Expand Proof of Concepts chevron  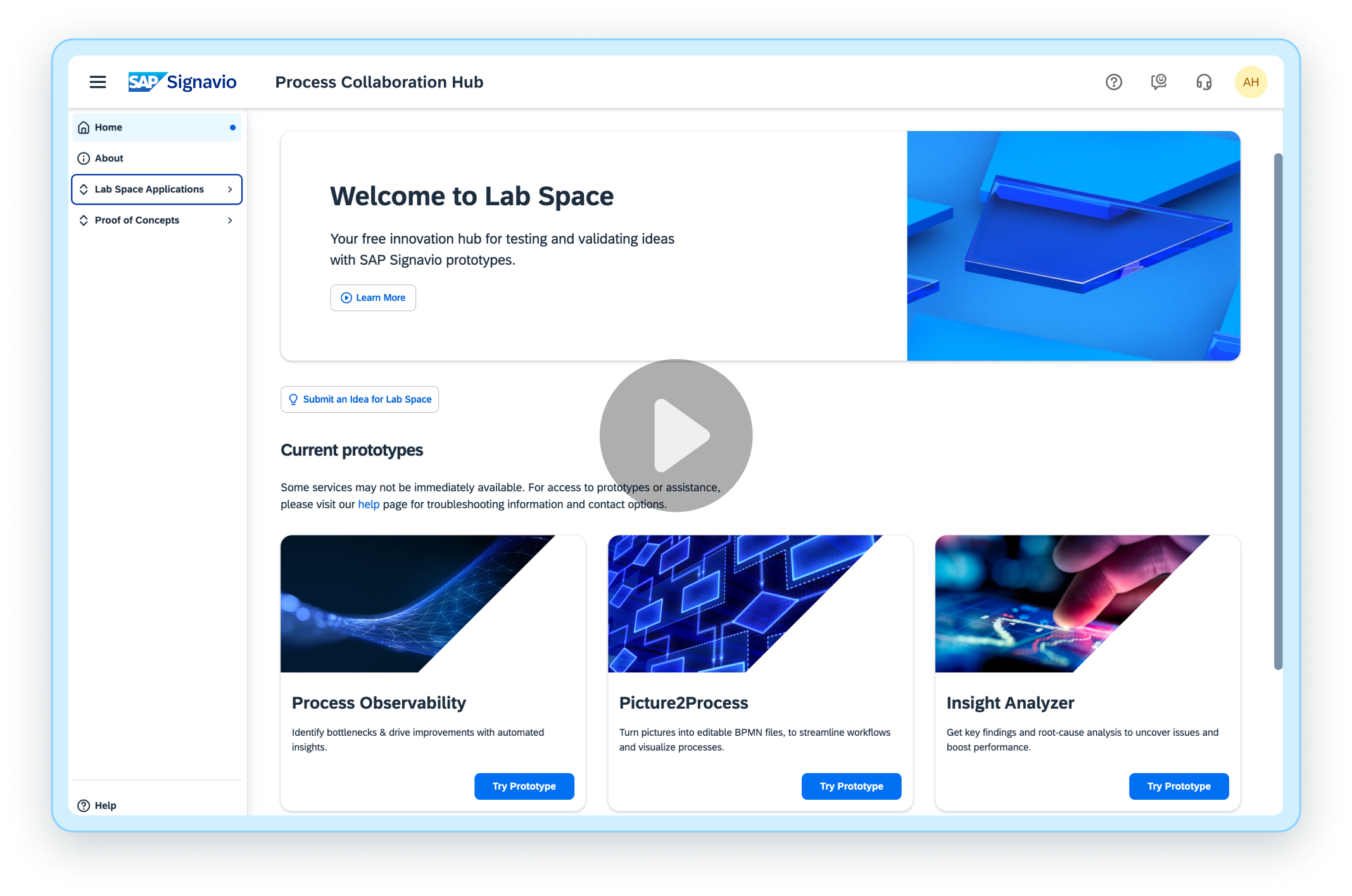click(230, 220)
